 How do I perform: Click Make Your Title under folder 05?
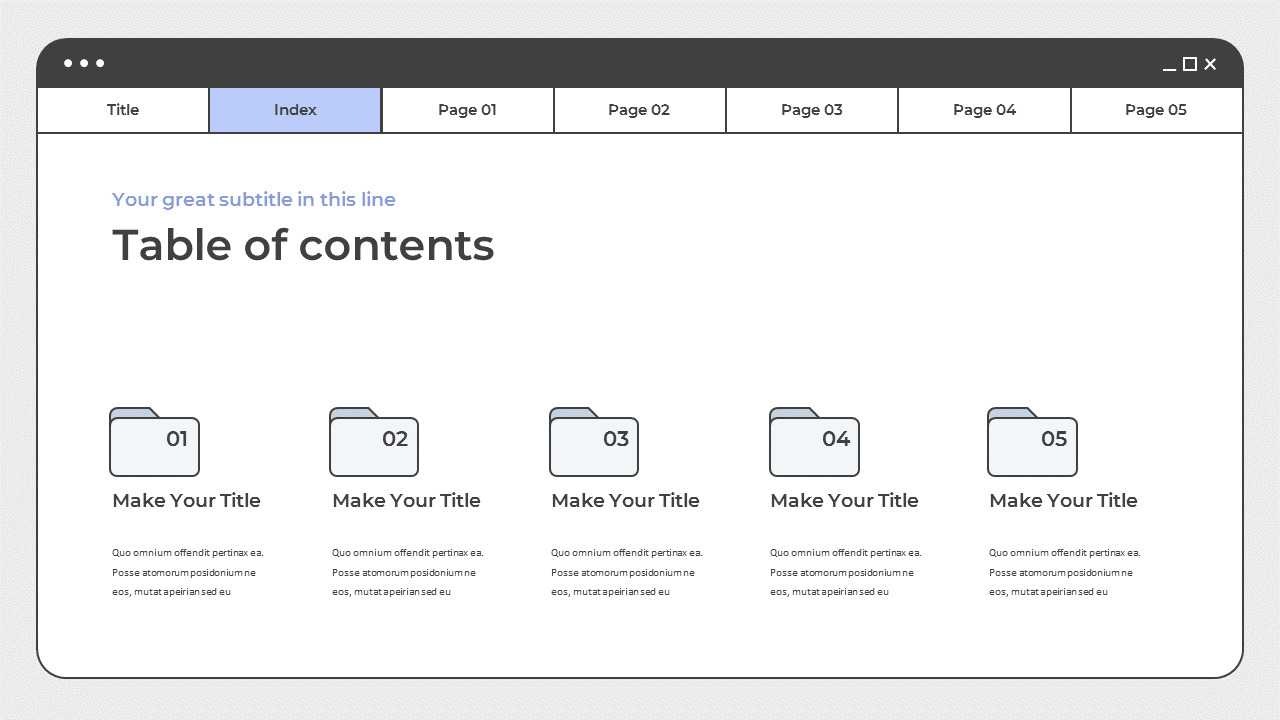1063,500
